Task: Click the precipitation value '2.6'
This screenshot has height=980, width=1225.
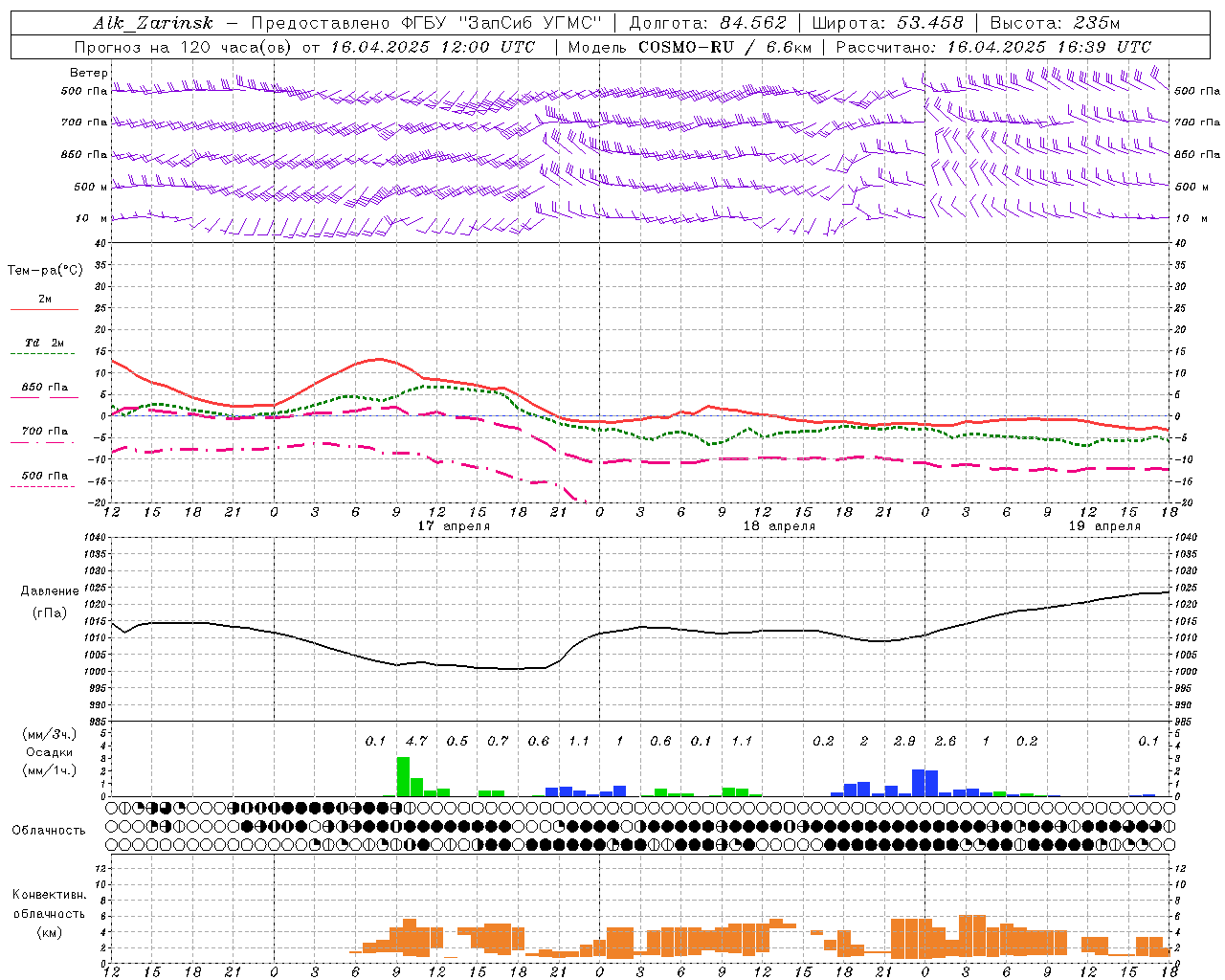Action: (x=946, y=741)
